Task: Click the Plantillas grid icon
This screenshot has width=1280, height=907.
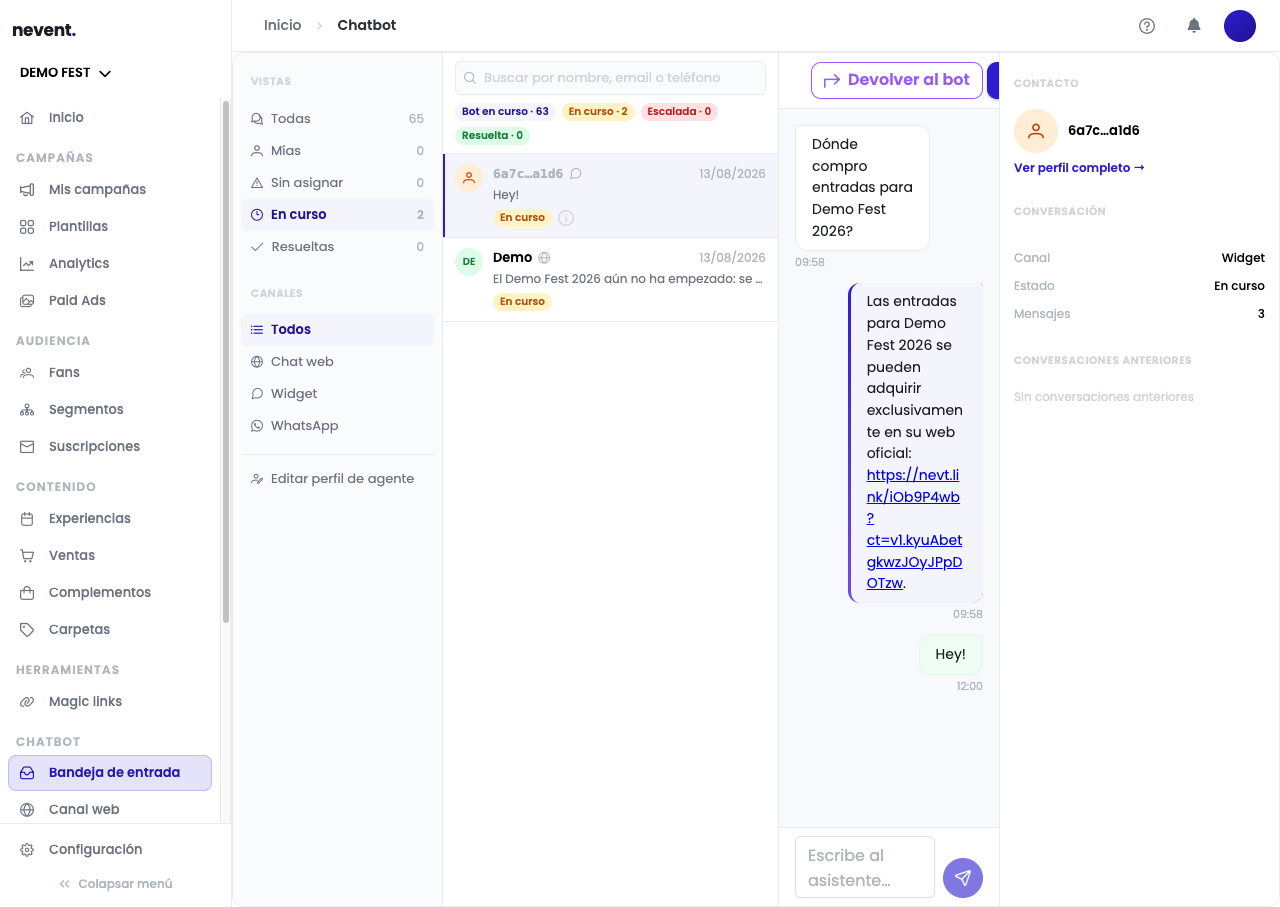Action: pos(27,227)
